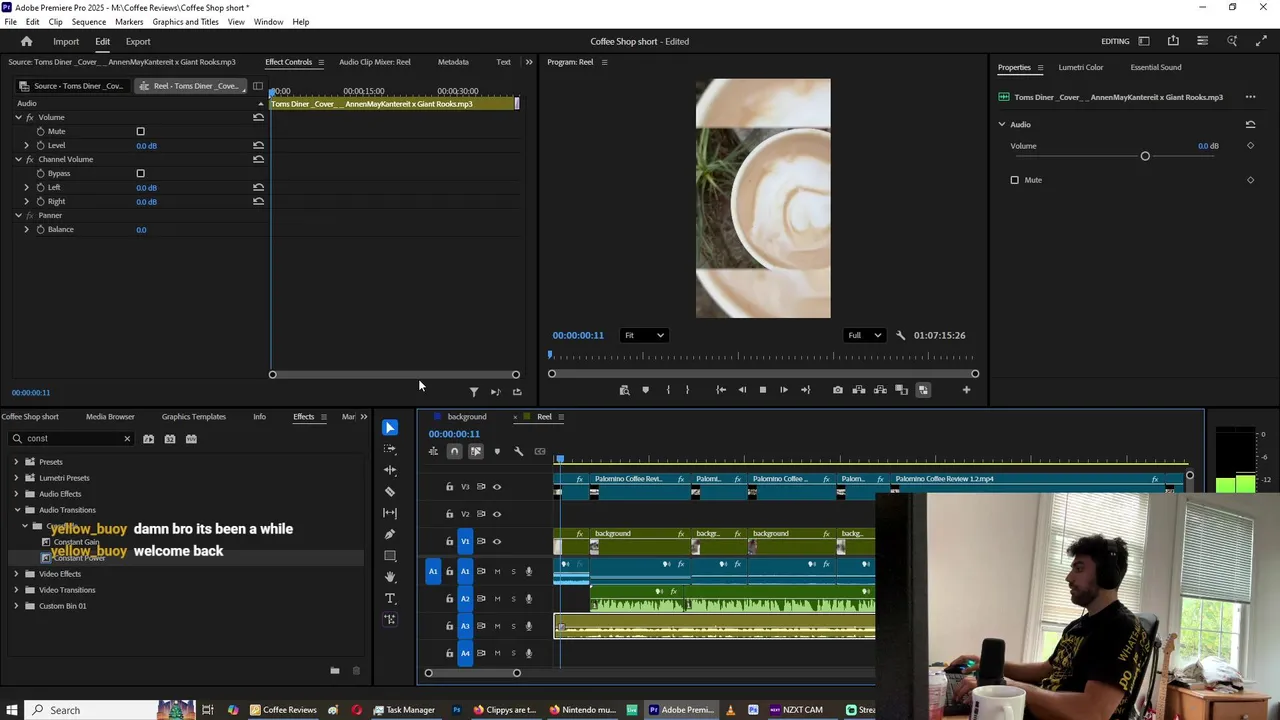Click the Extract button in Program monitor
The height and width of the screenshot is (720, 1280).
880,390
